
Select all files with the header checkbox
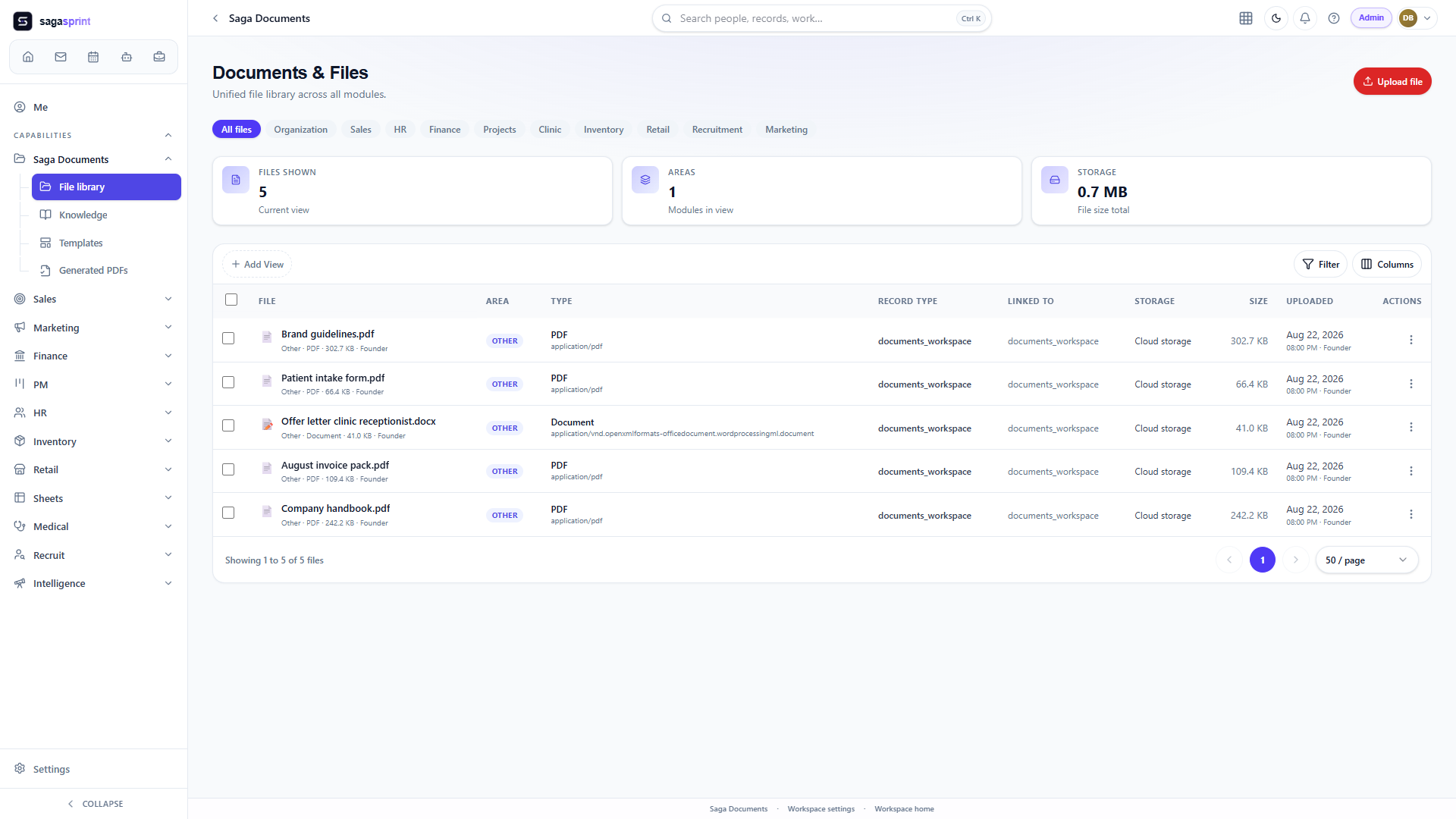point(231,300)
